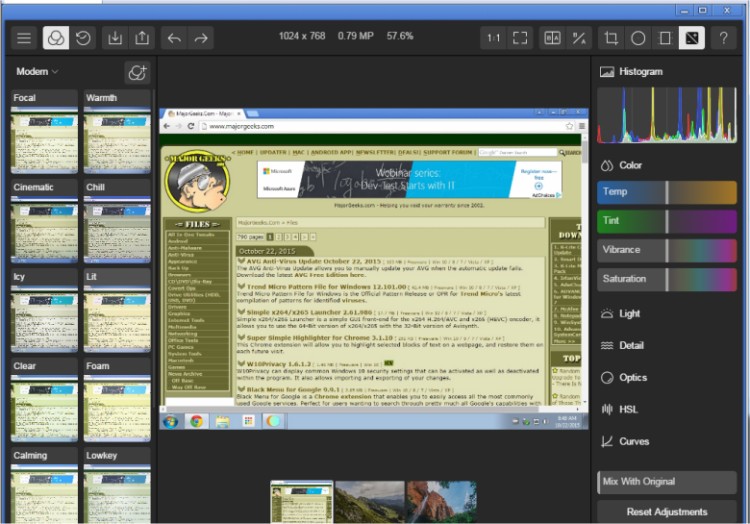This screenshot has height=524, width=750.
Task: Expand the Light section
Action: click(x=620, y=314)
